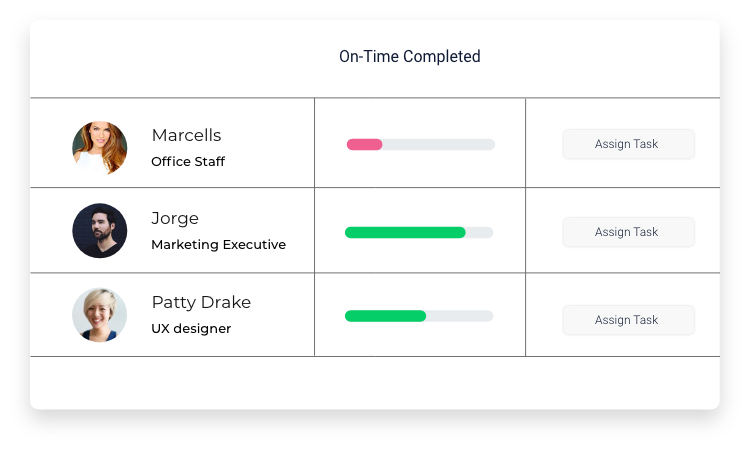Click gray unfilled part of Patty Drake's bar
Screen dimensions: 750x450
point(460,316)
